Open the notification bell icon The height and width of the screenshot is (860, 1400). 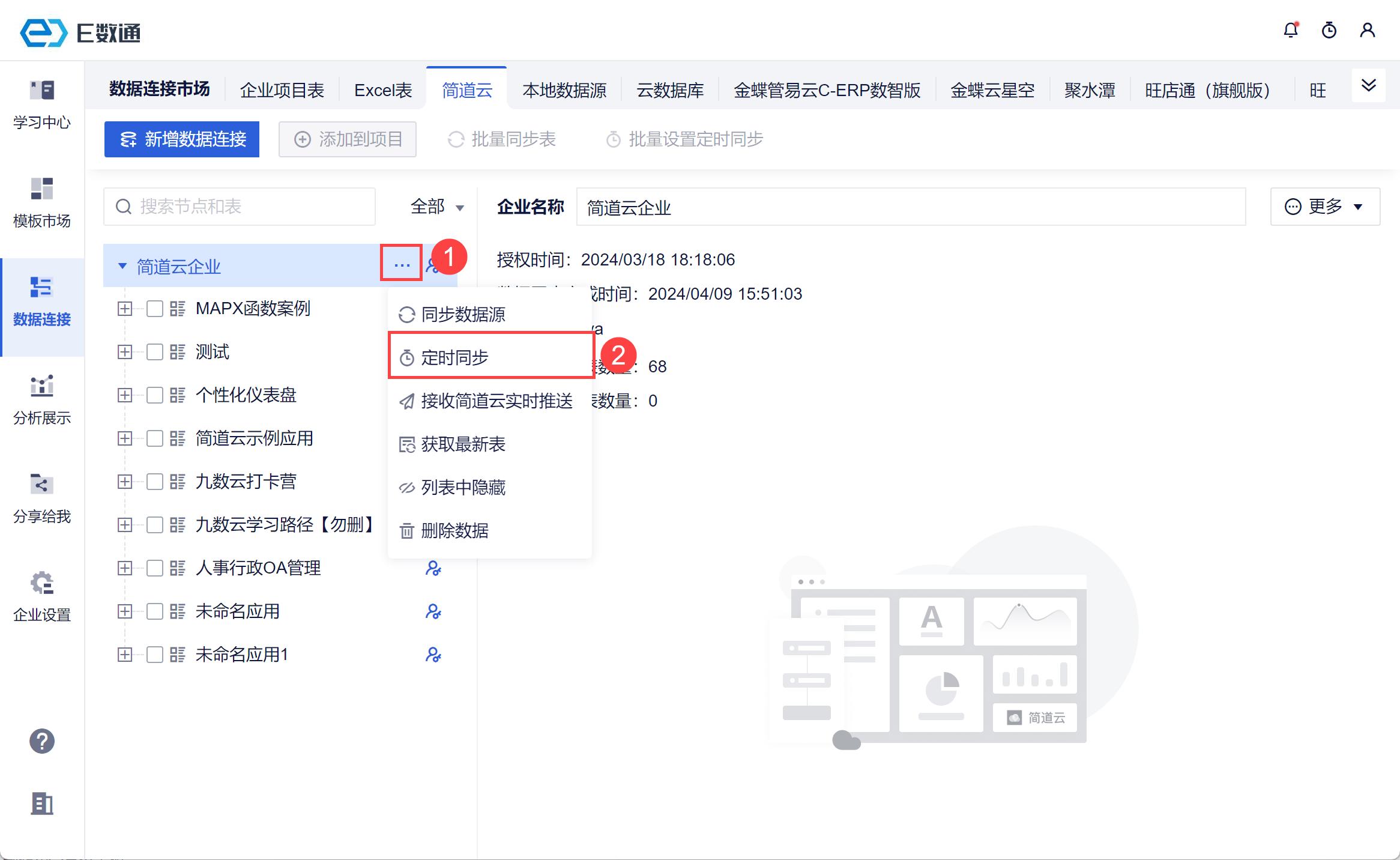tap(1290, 30)
